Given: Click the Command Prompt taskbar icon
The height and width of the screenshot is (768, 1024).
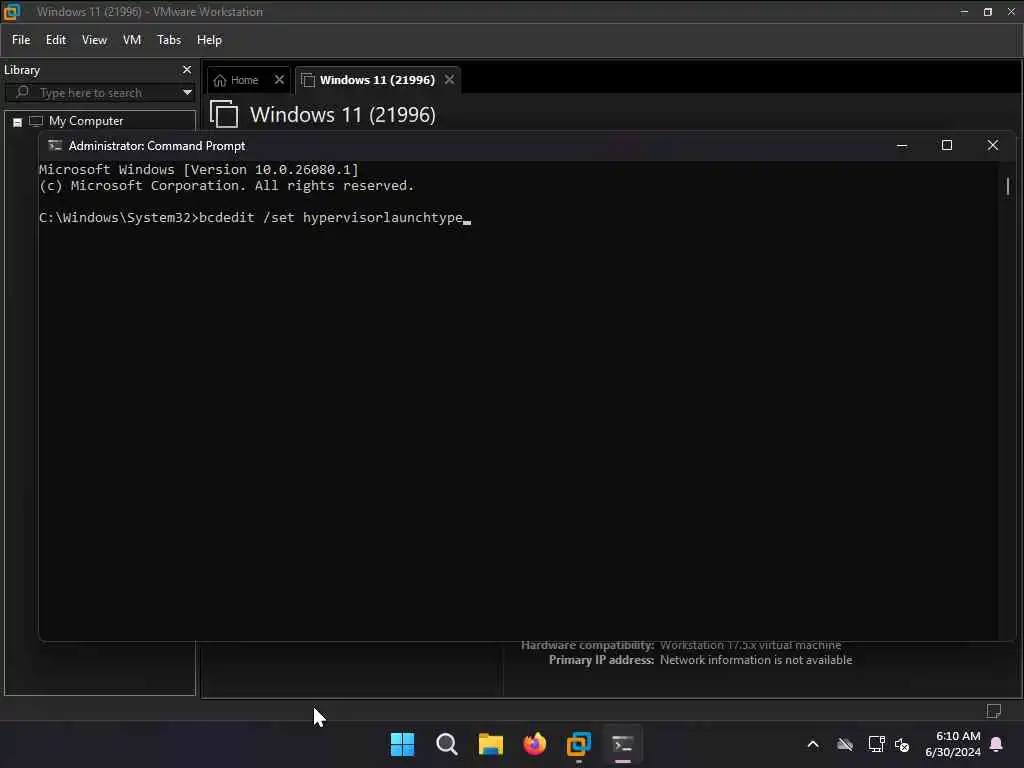Looking at the screenshot, I should click(623, 744).
